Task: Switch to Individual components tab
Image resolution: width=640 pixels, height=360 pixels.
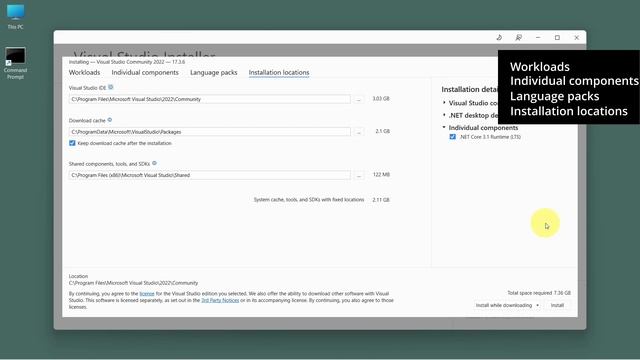Action: click(x=145, y=72)
